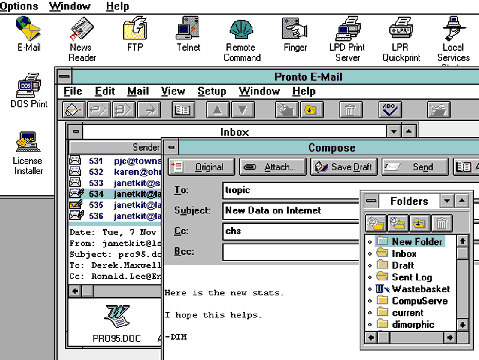Image resolution: width=479 pixels, height=360 pixels.
Task: Open the Setup menu
Action: [212, 91]
